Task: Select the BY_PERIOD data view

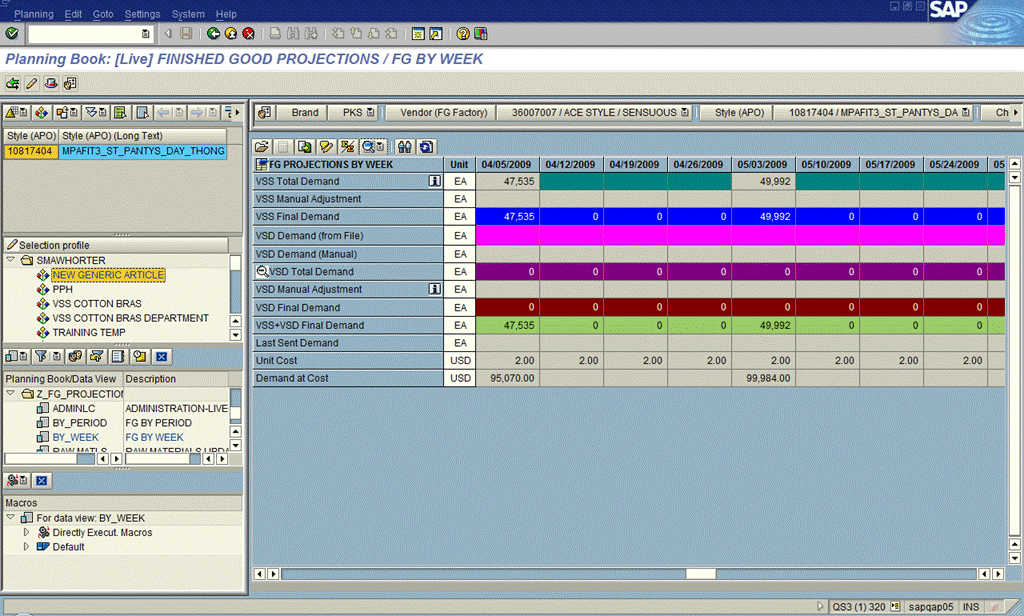Action: point(80,423)
